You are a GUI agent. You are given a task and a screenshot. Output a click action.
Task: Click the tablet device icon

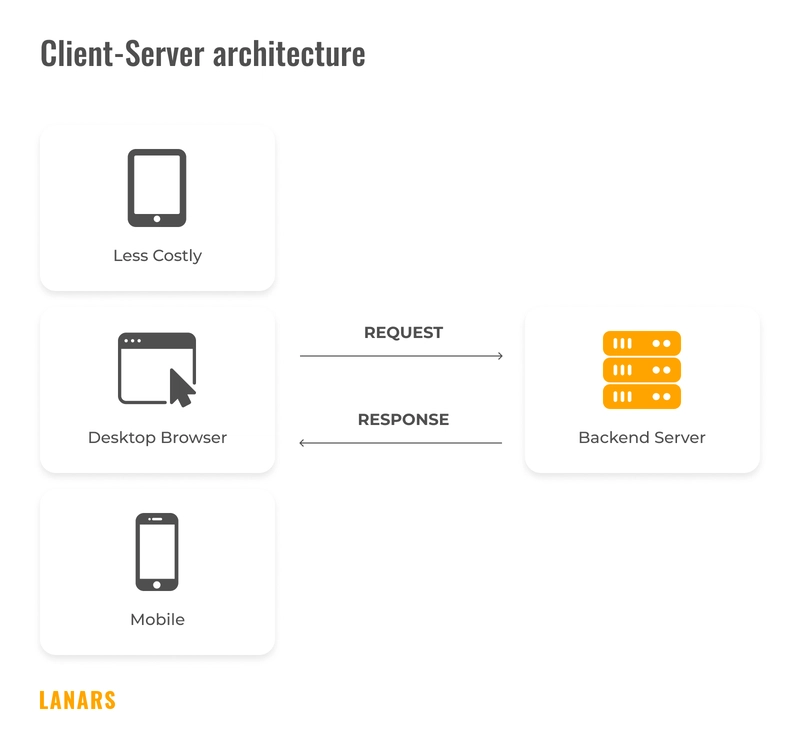157,188
